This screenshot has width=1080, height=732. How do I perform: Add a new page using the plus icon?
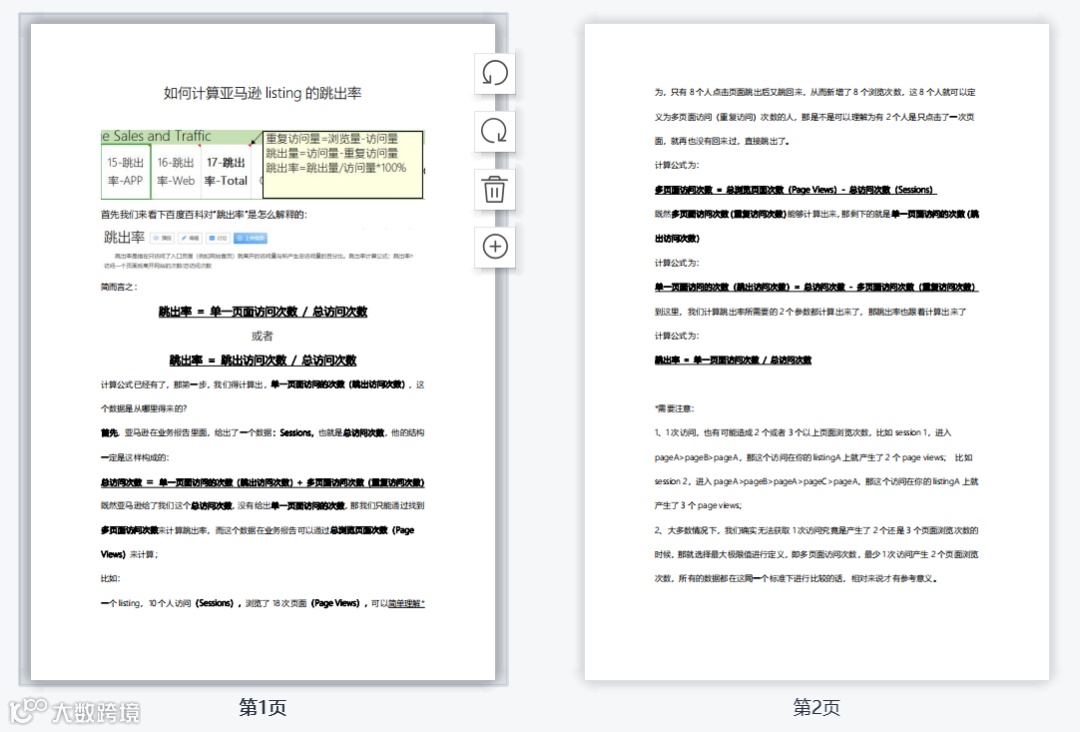[494, 247]
